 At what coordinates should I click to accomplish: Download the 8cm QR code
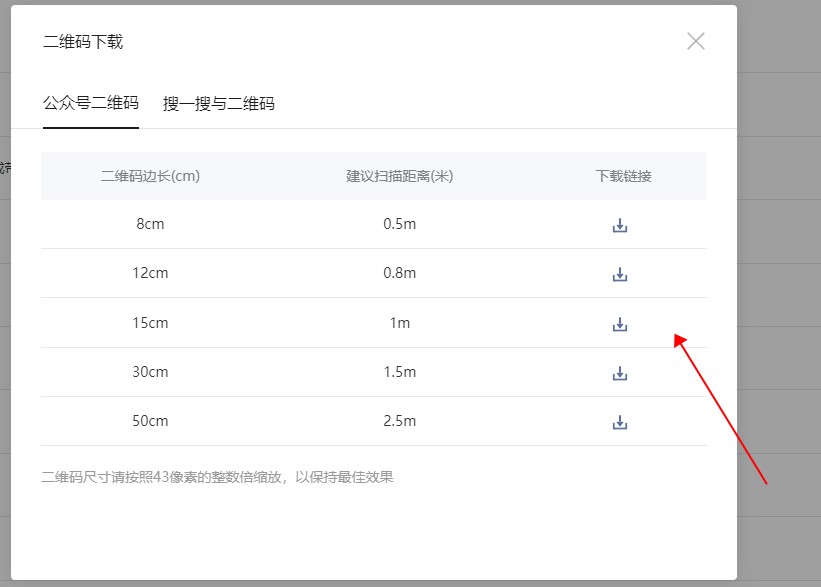coord(620,225)
